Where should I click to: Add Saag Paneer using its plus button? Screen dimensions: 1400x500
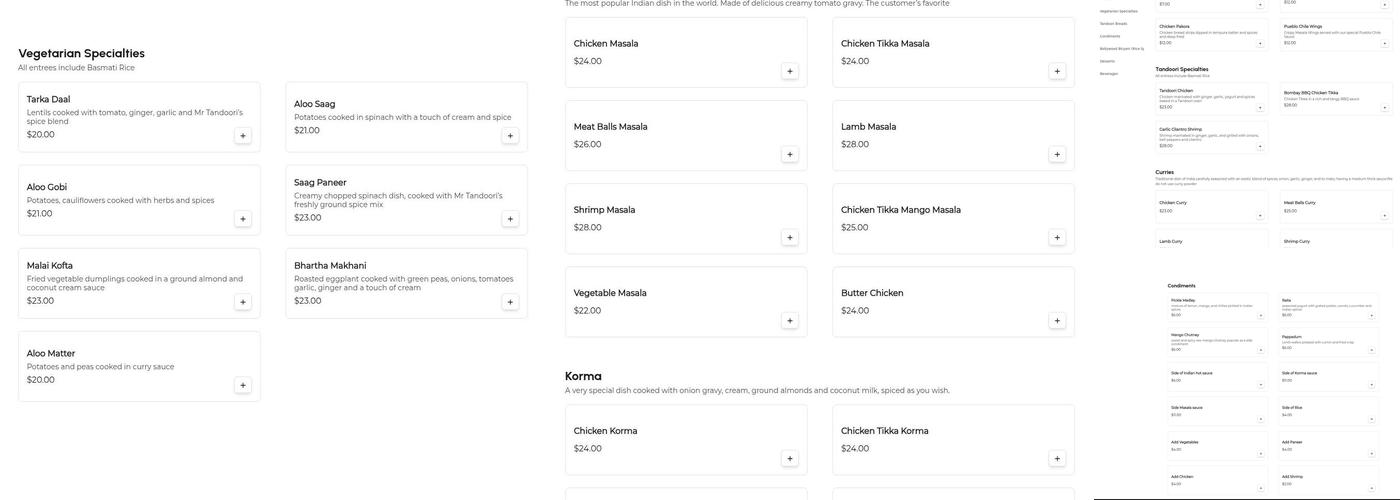pyautogui.click(x=510, y=219)
